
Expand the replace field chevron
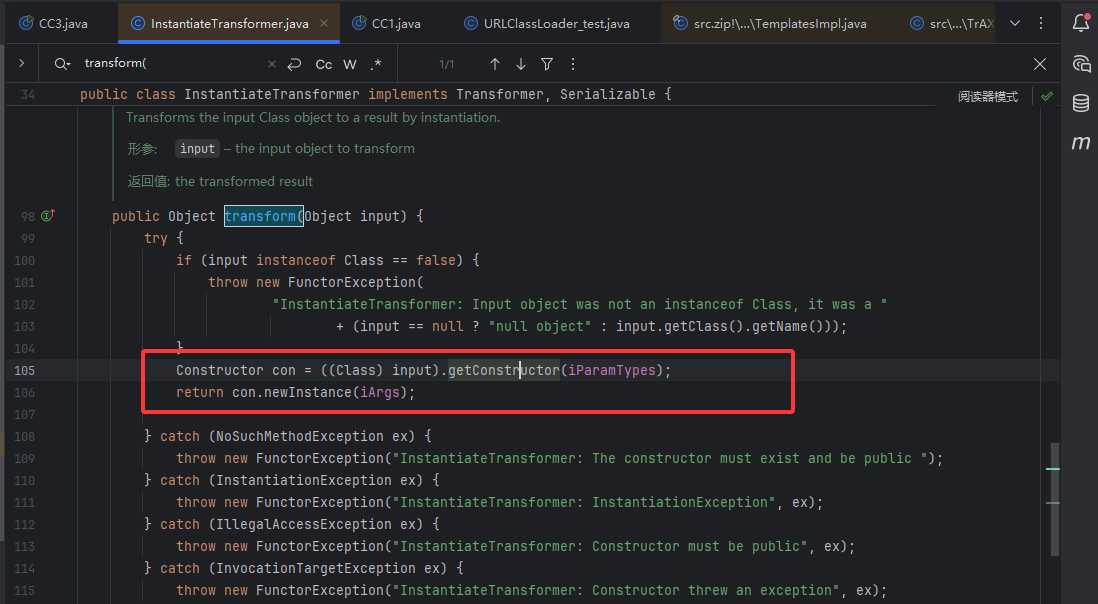(x=21, y=64)
